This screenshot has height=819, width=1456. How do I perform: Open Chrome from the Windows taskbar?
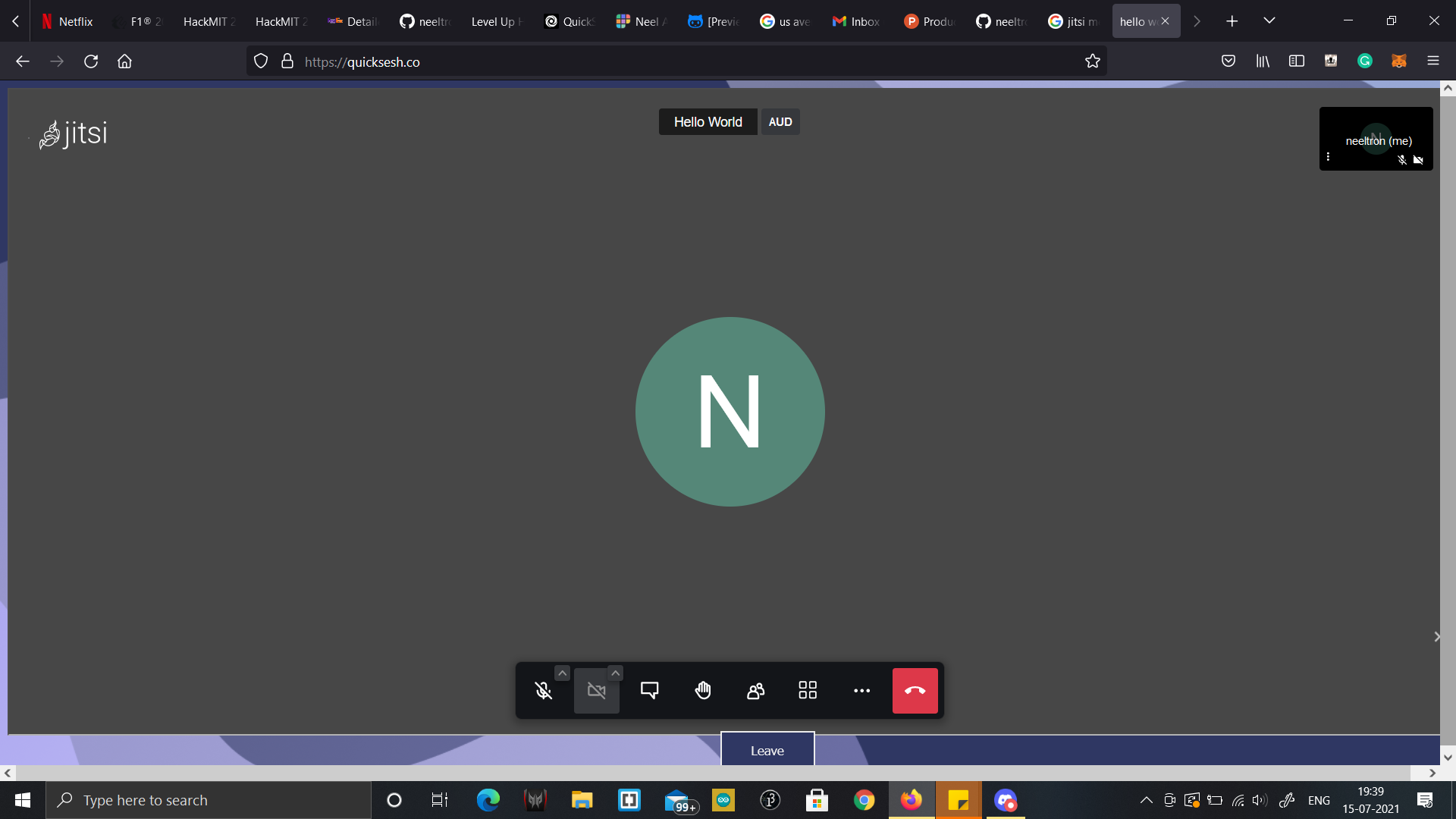coord(864,800)
